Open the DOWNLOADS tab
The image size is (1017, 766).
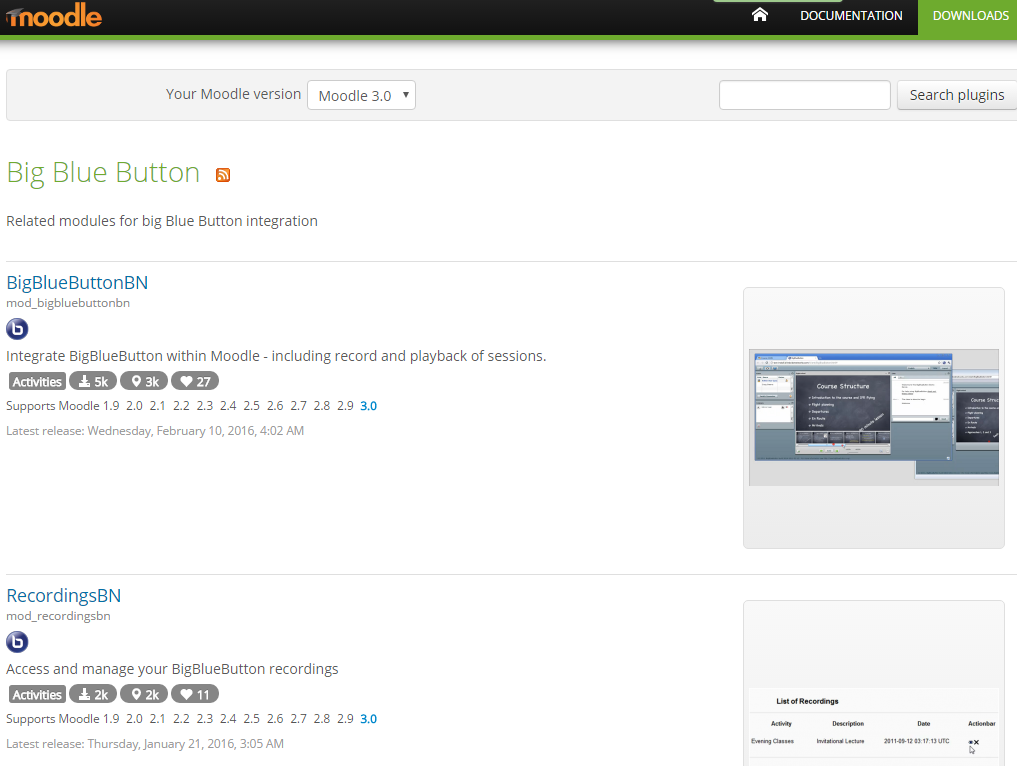pos(970,16)
